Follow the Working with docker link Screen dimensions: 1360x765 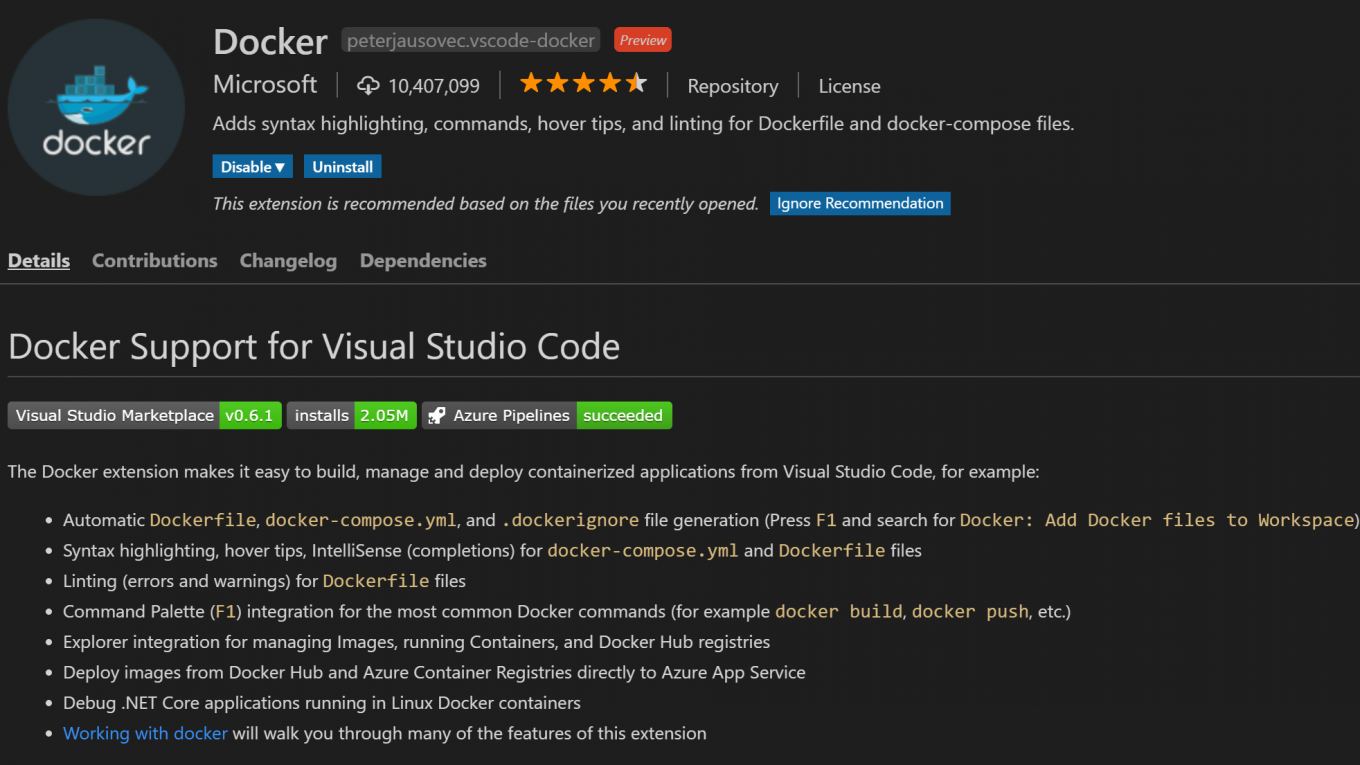point(144,733)
